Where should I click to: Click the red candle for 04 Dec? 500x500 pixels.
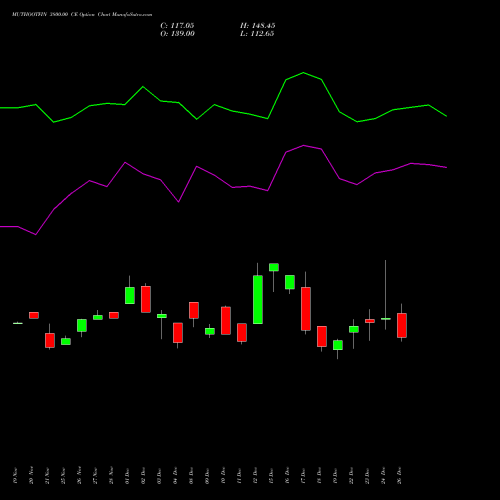[x=178, y=333]
